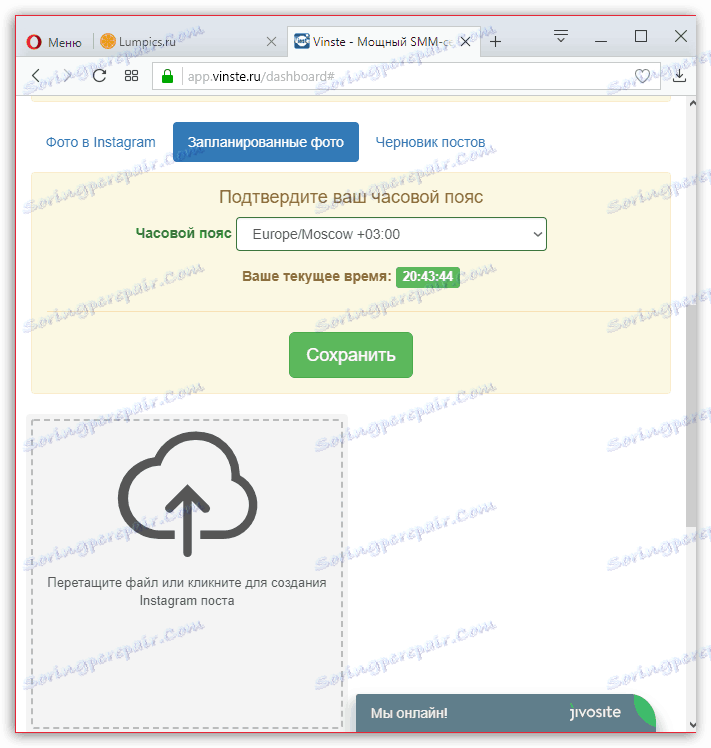This screenshot has height=748, width=711.
Task: Open the Opera Меню button
Action: click(54, 42)
